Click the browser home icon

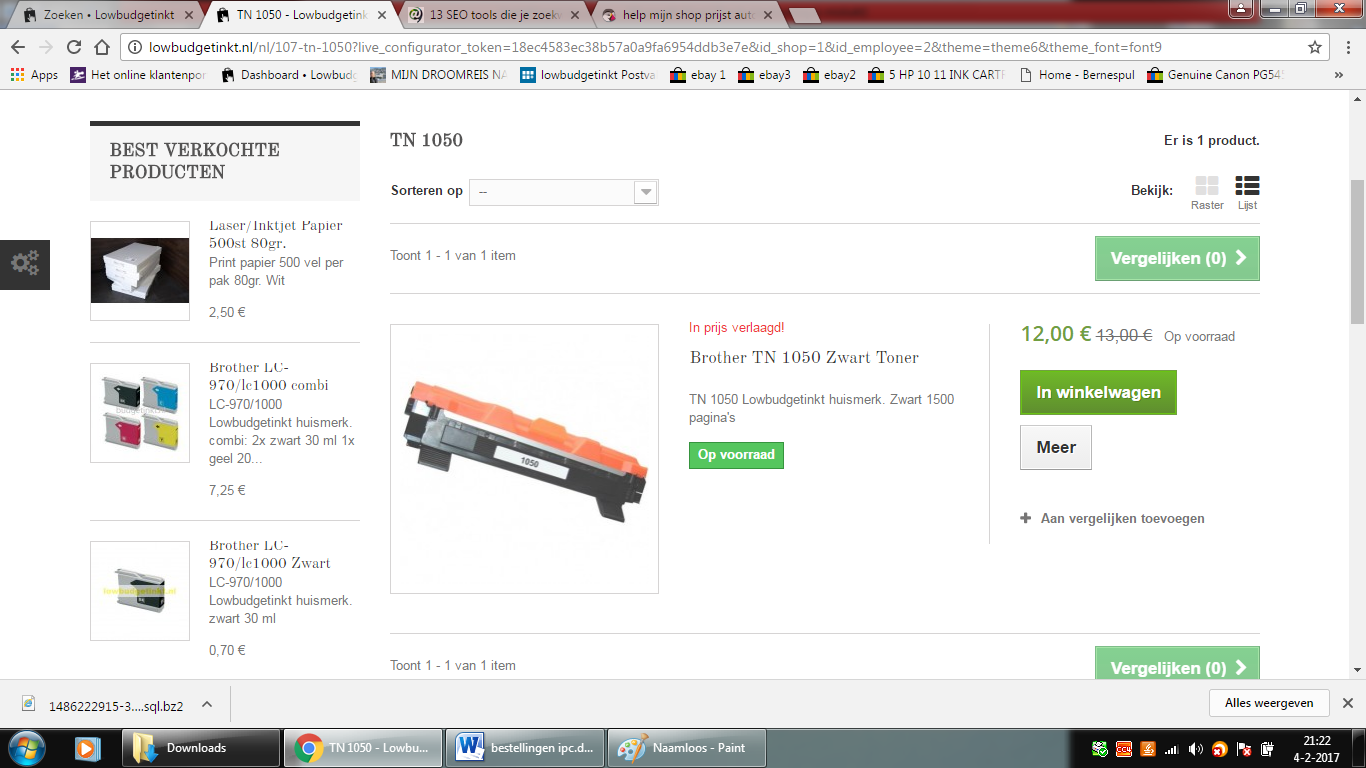[101, 47]
